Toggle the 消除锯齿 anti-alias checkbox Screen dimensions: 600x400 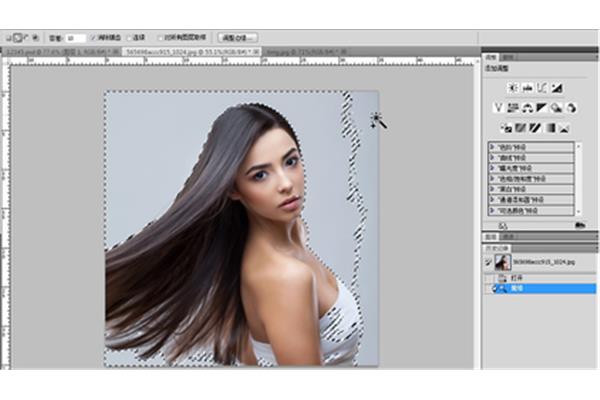pos(93,38)
